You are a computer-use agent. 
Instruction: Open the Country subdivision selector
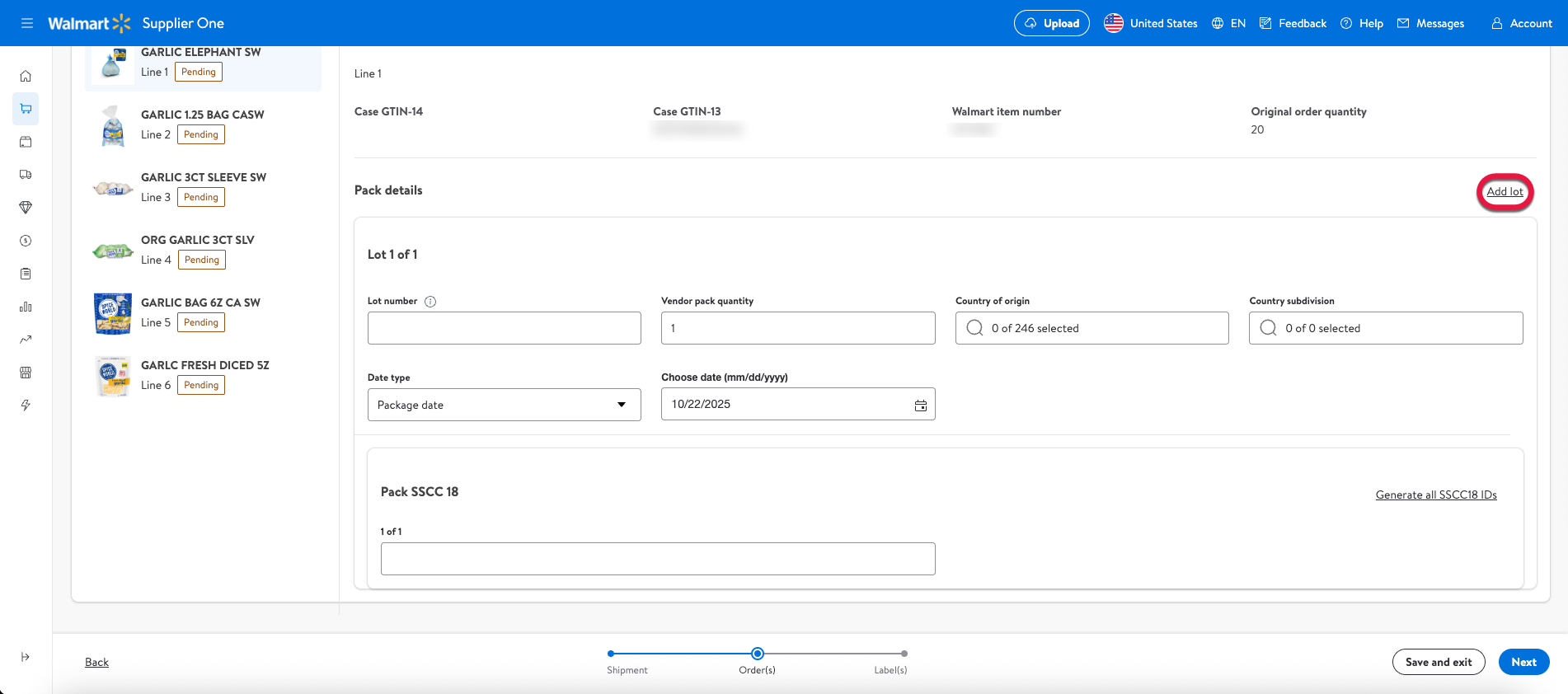tap(1385, 328)
